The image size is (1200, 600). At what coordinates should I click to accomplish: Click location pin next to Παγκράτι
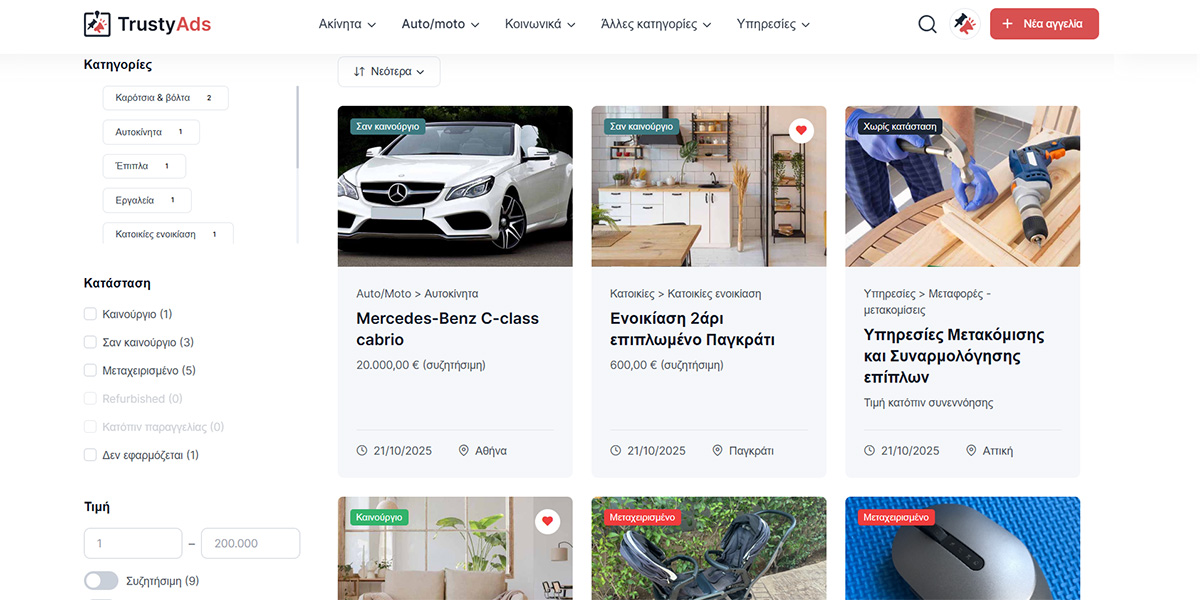pos(717,451)
